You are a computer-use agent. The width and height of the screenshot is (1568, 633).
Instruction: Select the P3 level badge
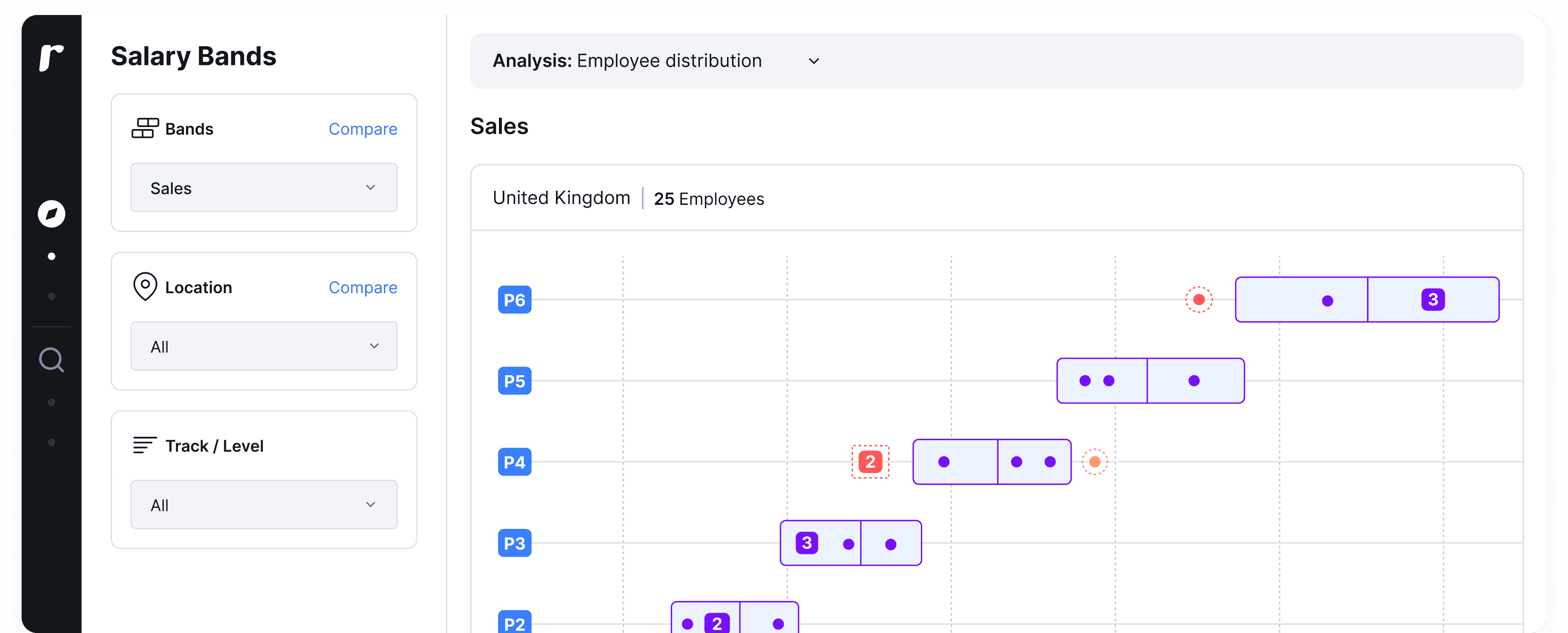(514, 543)
